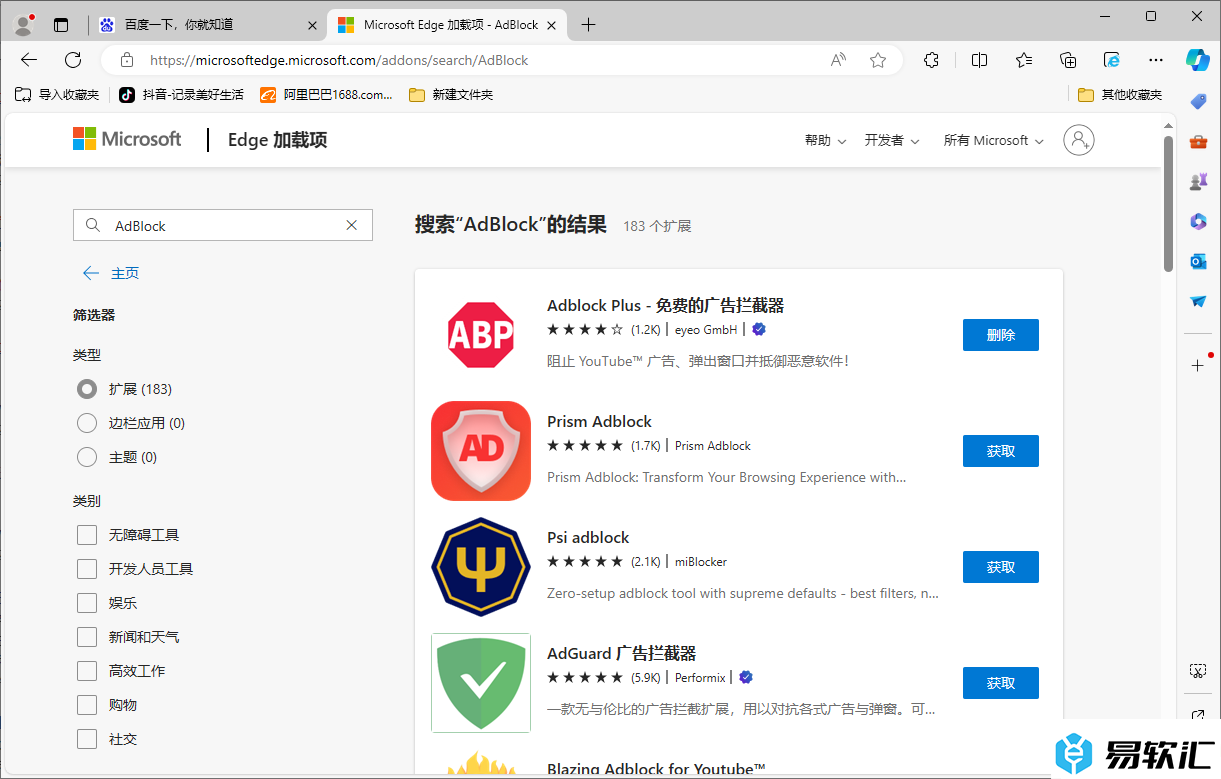The image size is (1221, 779).
Task: Open the tab actions menu icon
Action: pyautogui.click(x=62, y=25)
